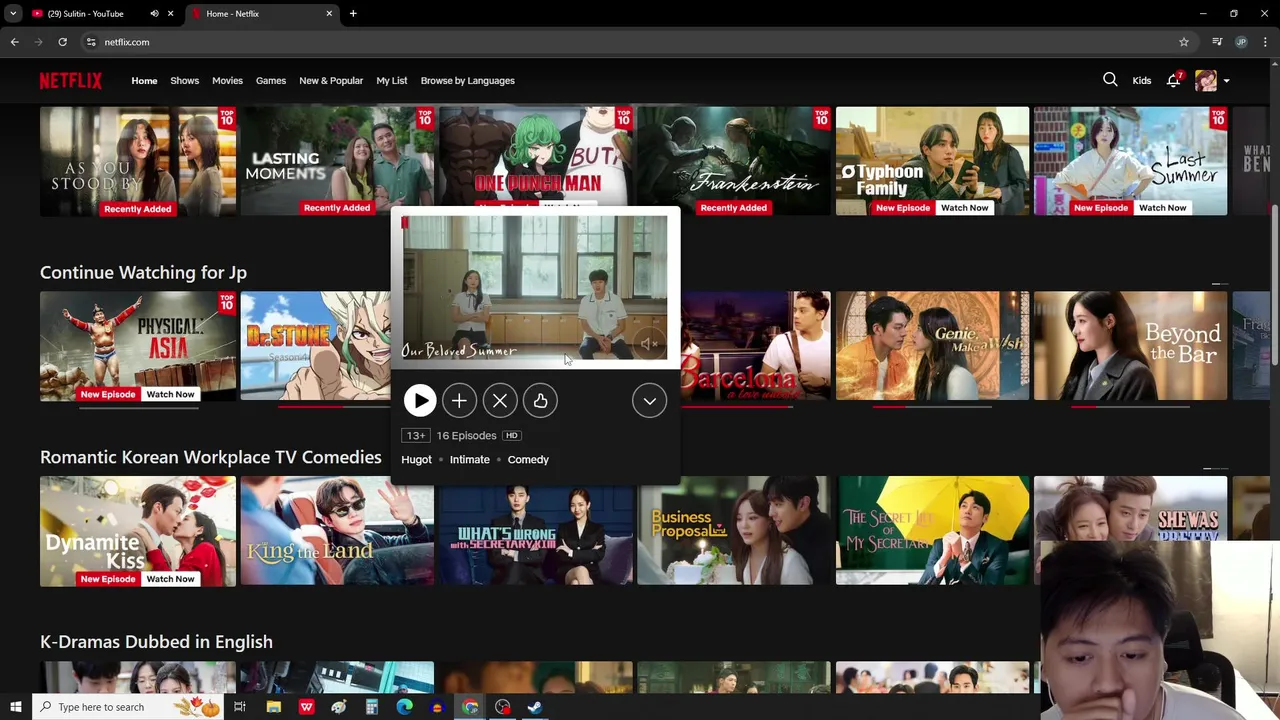Expand the profile account dropdown arrow
Viewport: 1280px width, 720px height.
pyautogui.click(x=1226, y=81)
